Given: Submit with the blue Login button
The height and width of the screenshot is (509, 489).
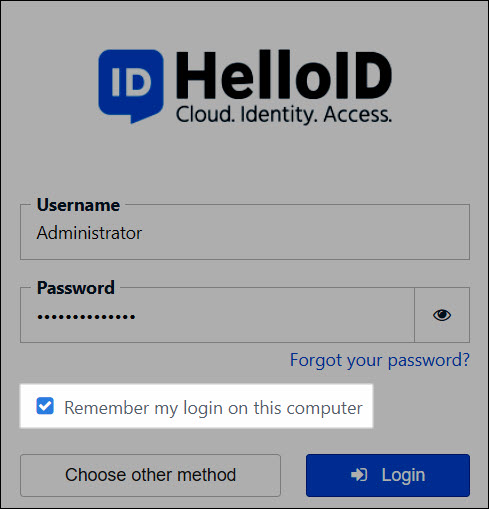Looking at the screenshot, I should click(388, 475).
